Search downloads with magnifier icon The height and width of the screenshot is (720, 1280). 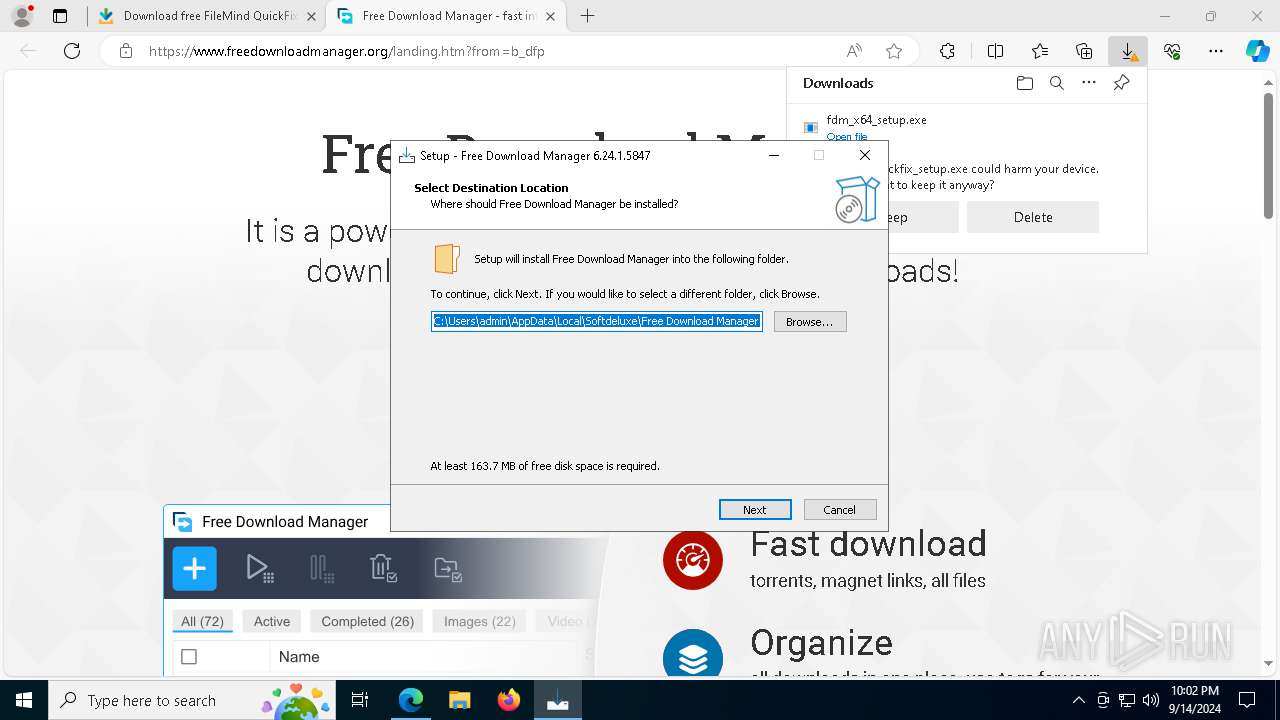pyautogui.click(x=1057, y=83)
